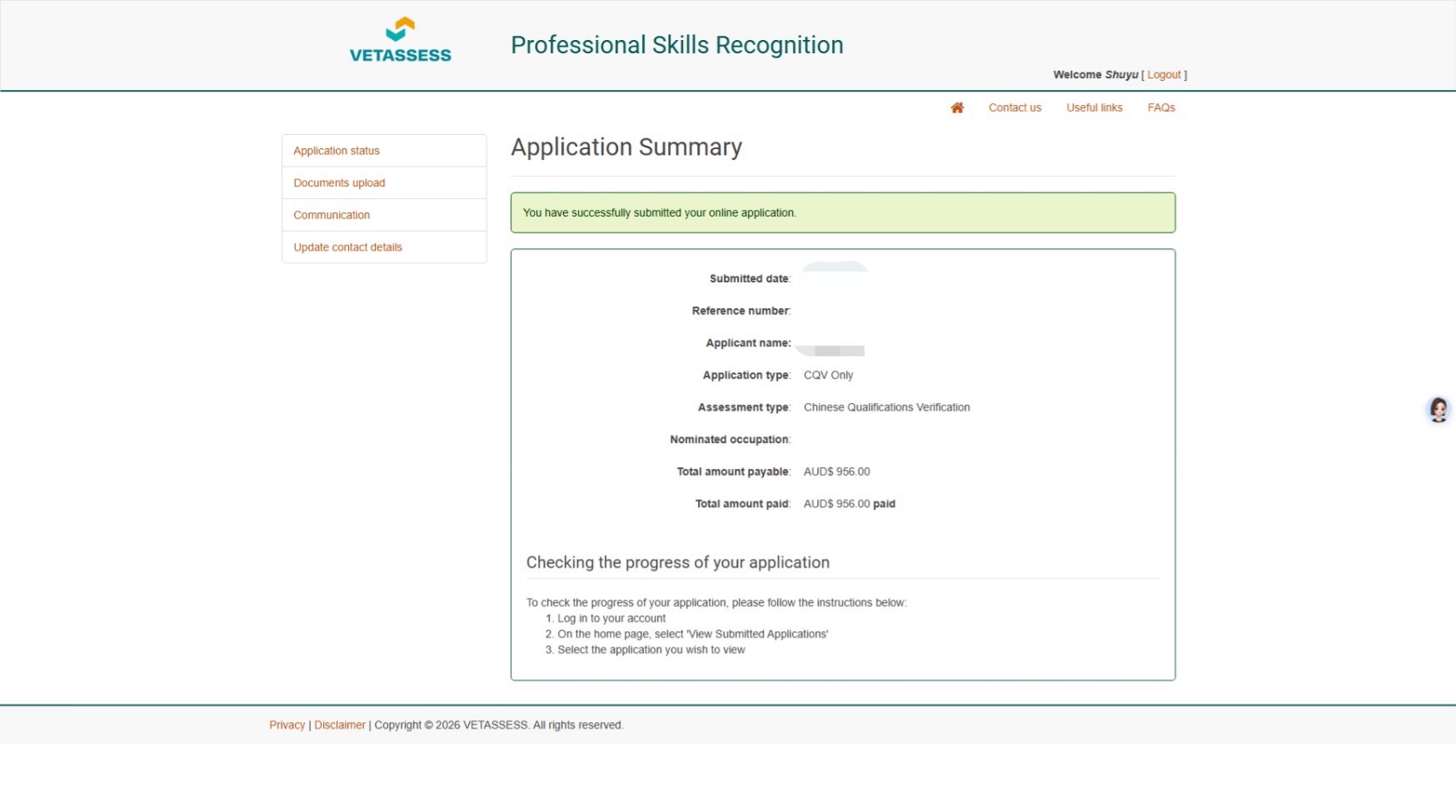Click the orange home icon
The width and height of the screenshot is (1456, 812).
click(957, 107)
